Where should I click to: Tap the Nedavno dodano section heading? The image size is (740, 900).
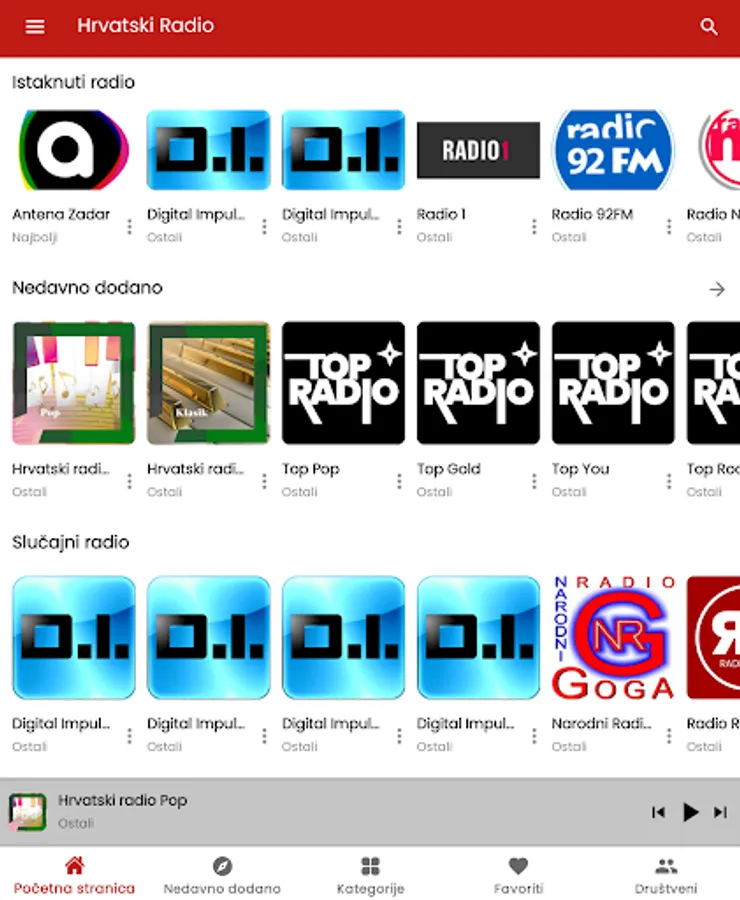pos(87,288)
